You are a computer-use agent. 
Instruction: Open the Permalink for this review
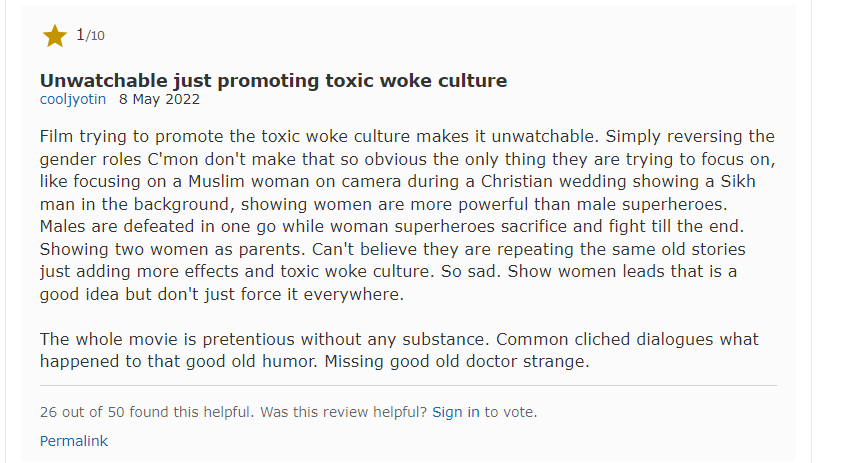point(73,441)
